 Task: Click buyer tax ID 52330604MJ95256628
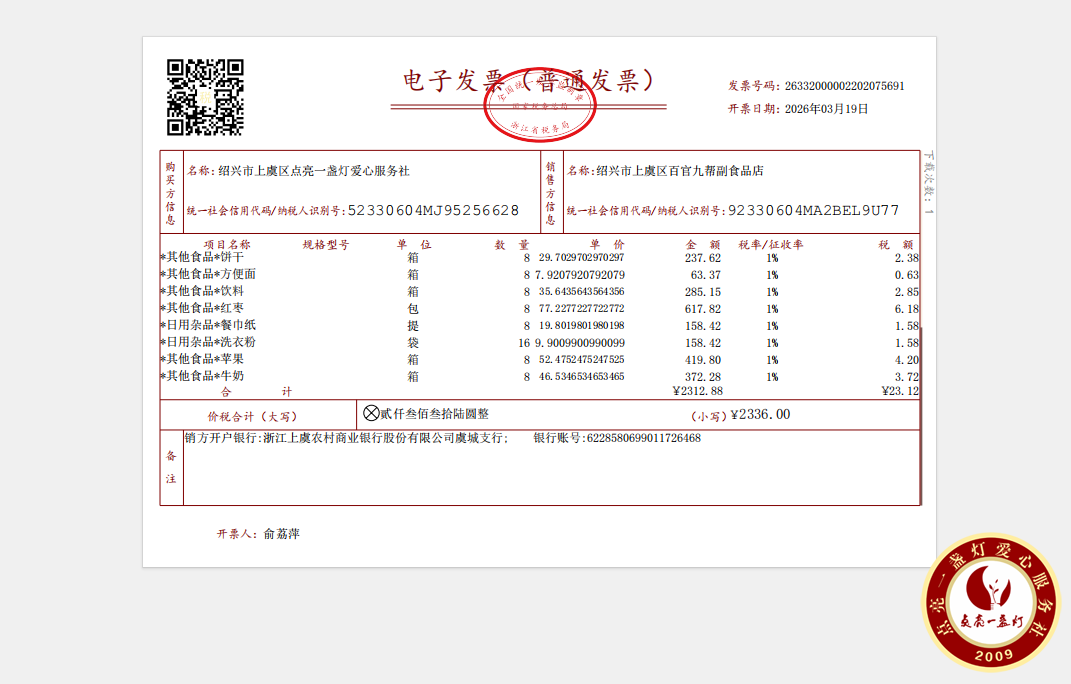(x=433, y=211)
